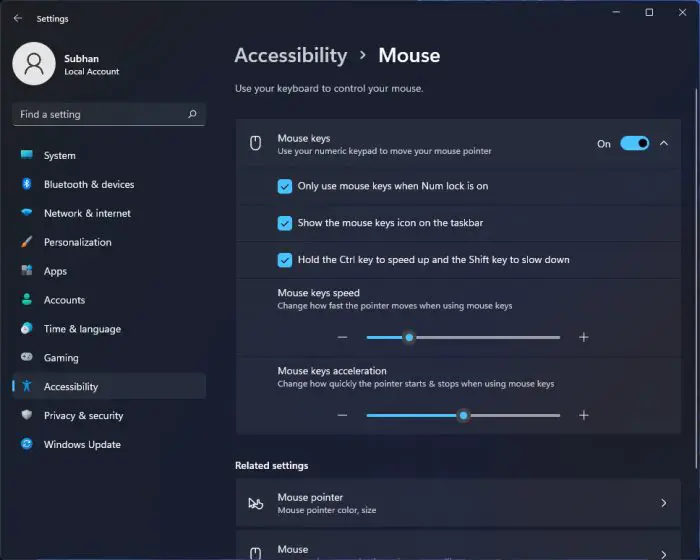Screen dimensions: 700x560
Task: Click the Network wifi icon
Action: (x=27, y=212)
